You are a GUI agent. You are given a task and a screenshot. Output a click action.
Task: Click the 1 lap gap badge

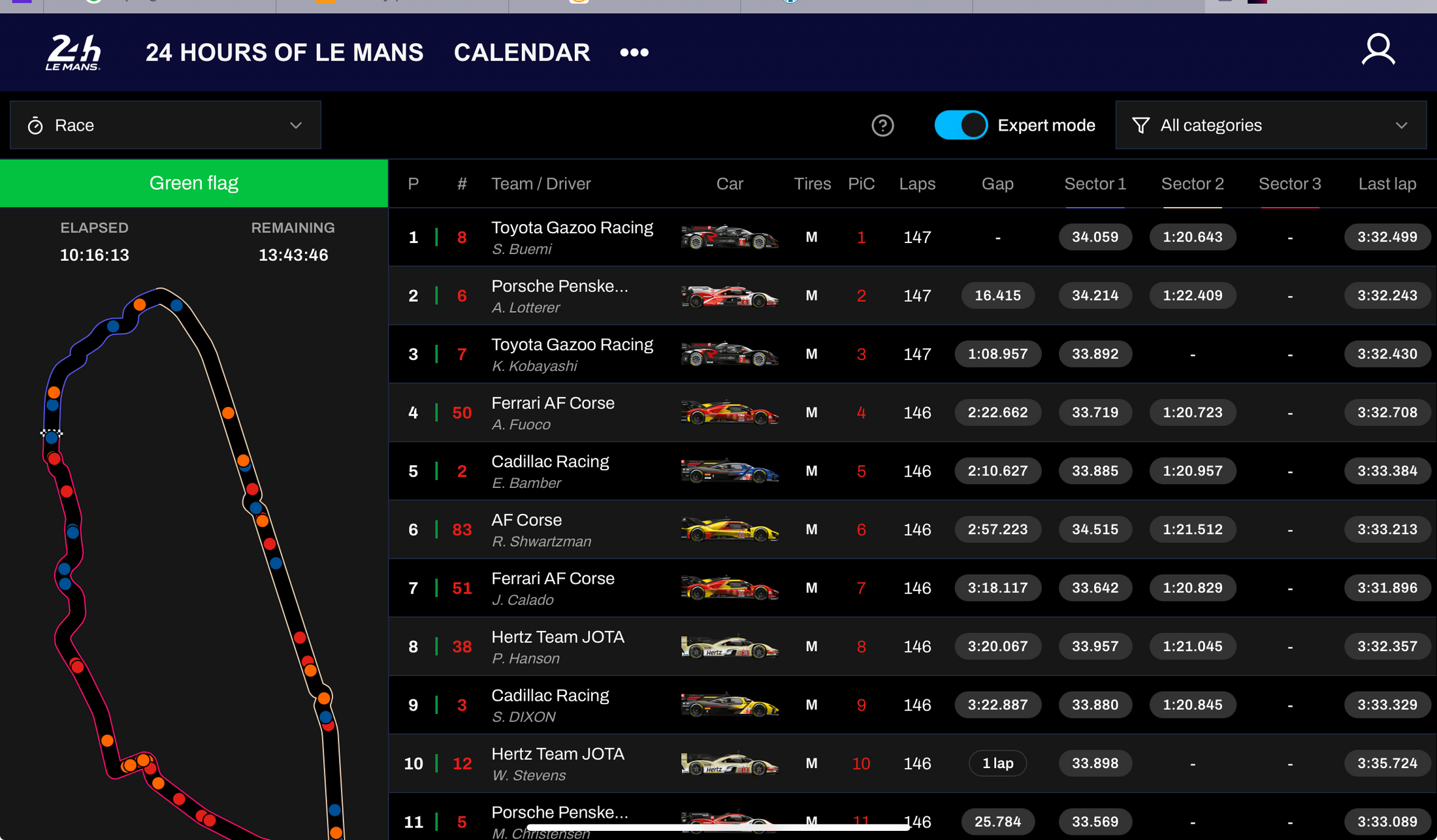pos(997,764)
